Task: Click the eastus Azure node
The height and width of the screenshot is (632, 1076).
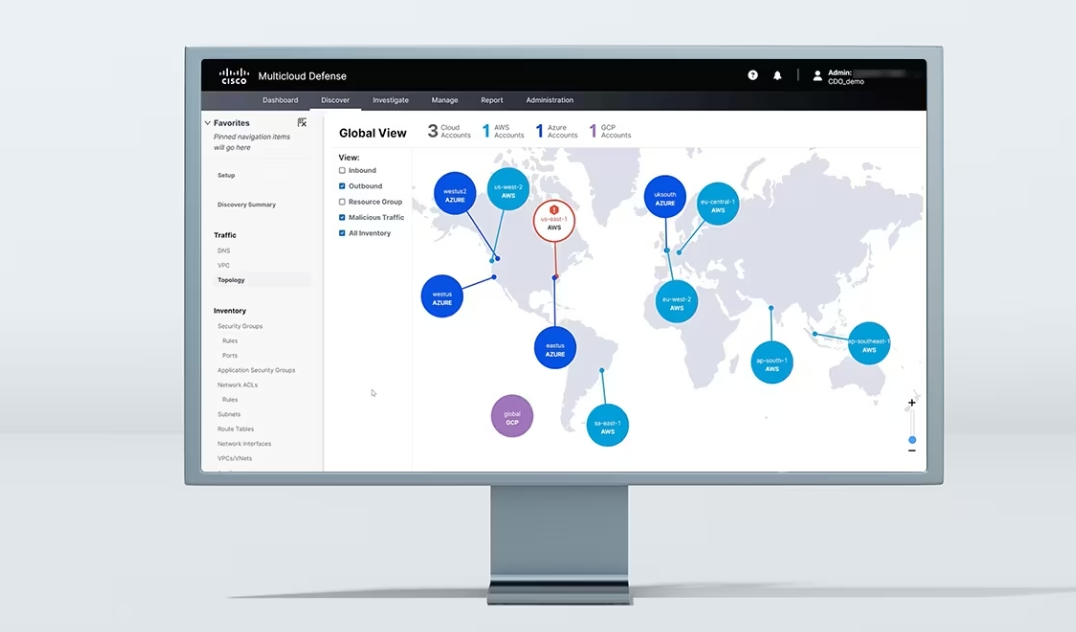Action: pyautogui.click(x=555, y=348)
